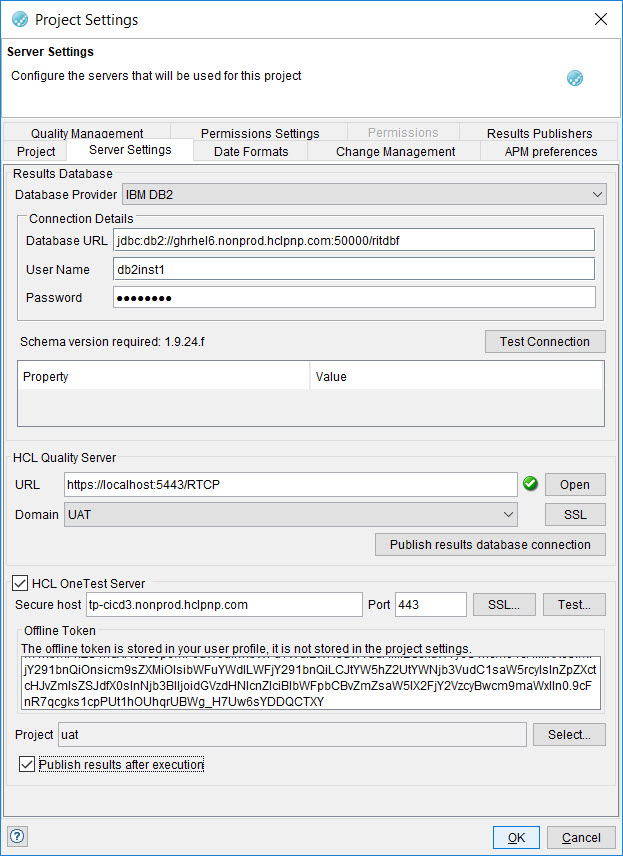Image resolution: width=623 pixels, height=856 pixels.
Task: Click the Project Settings title bar icon
Action: click(20, 20)
